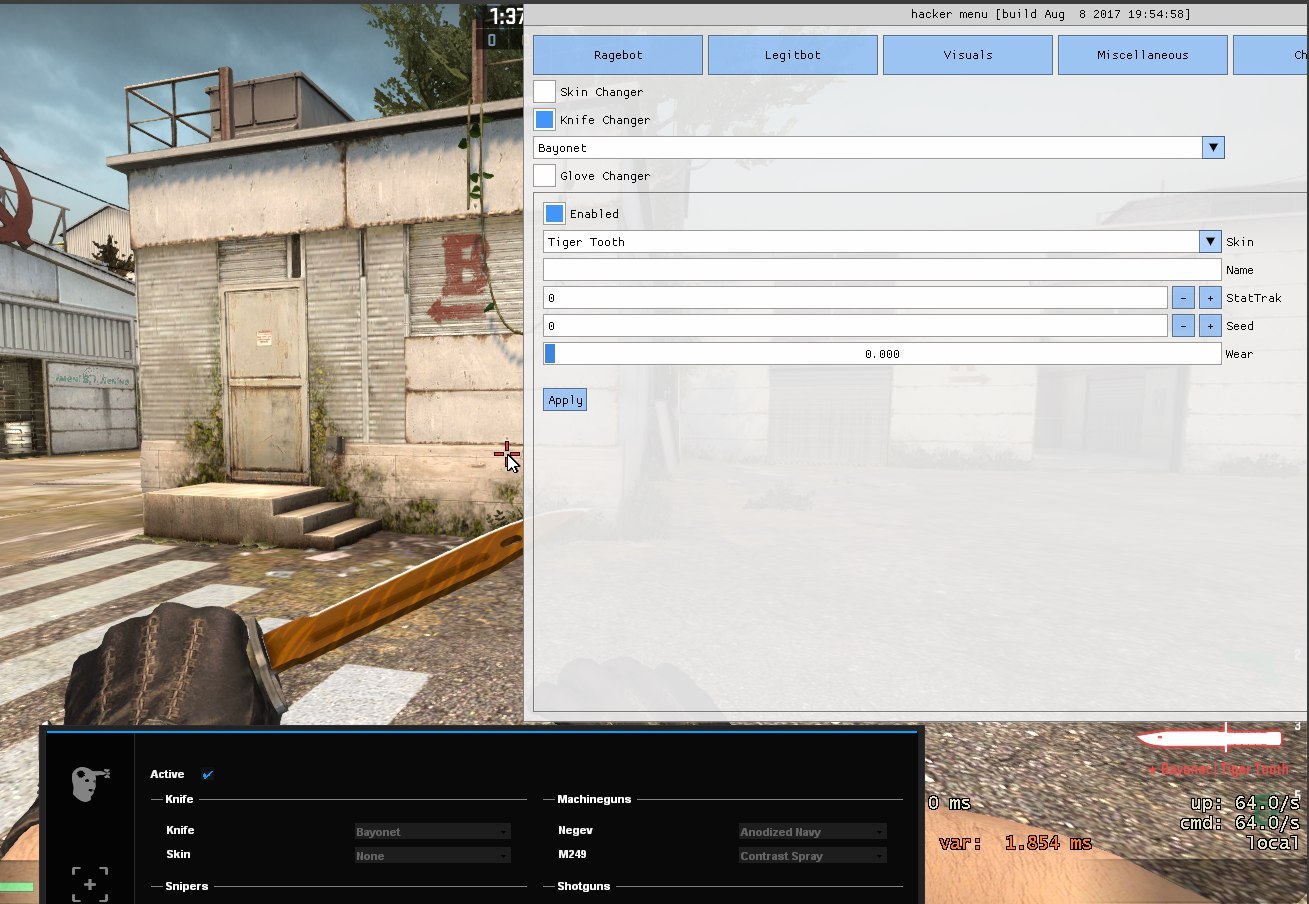Apply the knife skin settings
The width and height of the screenshot is (1309, 904).
click(x=565, y=400)
